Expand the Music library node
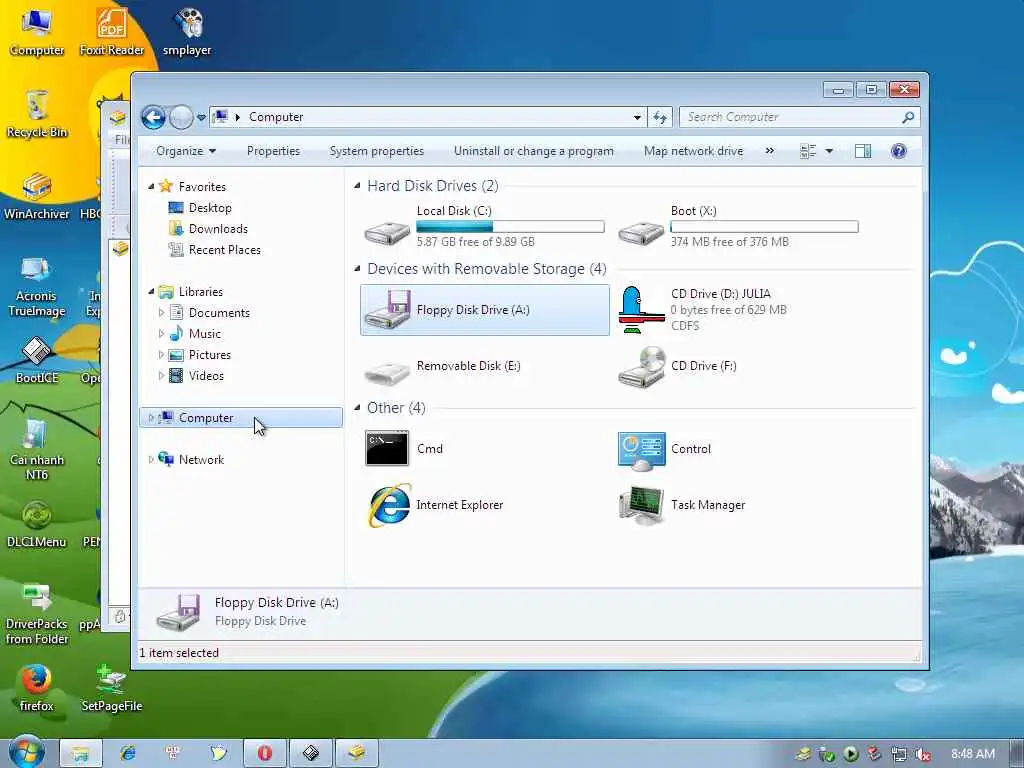 tap(161, 334)
